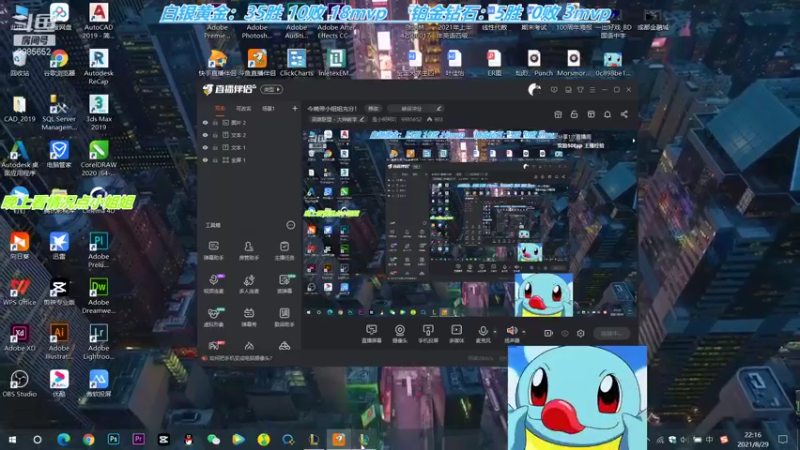
Task: Hide the 全屏 1 source layer
Action: coord(205,160)
